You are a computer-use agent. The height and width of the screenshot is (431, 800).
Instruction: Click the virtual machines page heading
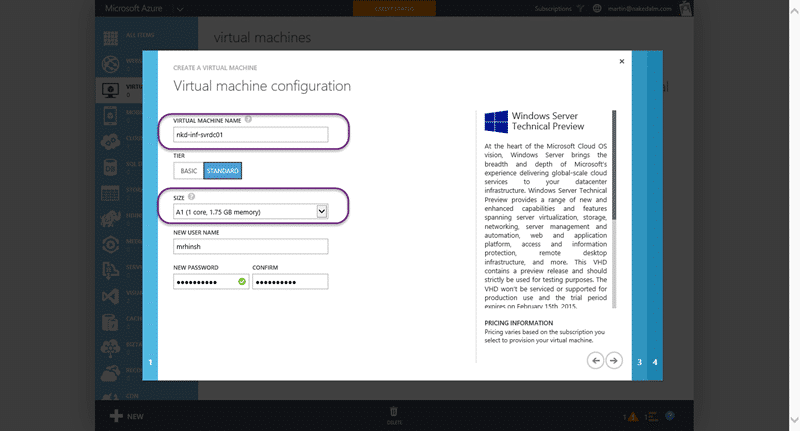click(x=262, y=37)
